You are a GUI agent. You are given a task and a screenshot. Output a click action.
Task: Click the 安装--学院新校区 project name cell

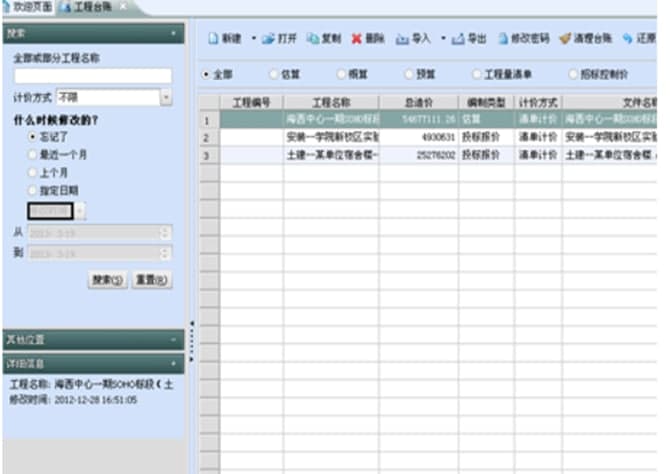point(331,137)
